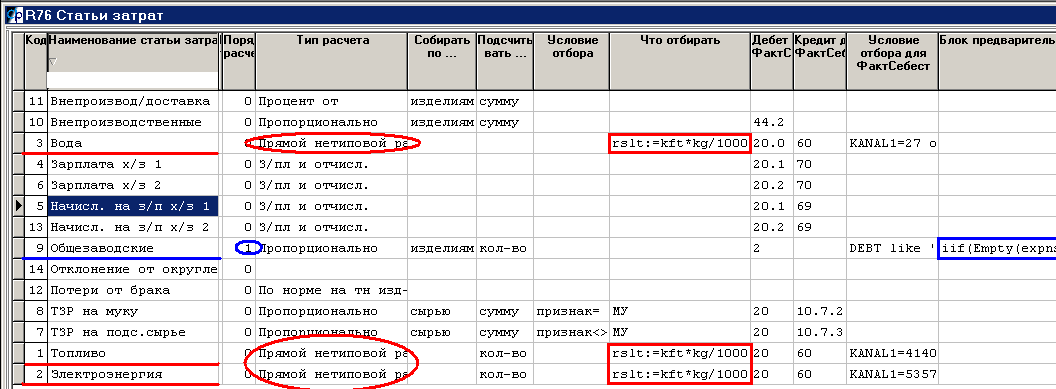Select row 'Внепроизводственные'
Screen dimensions: 1056x389
click(x=133, y=122)
